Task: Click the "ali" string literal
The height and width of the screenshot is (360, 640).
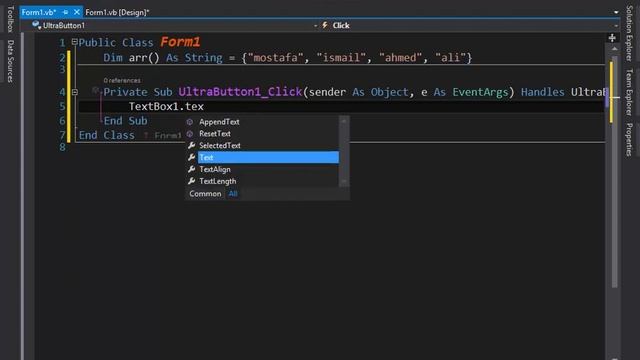Action: point(450,58)
